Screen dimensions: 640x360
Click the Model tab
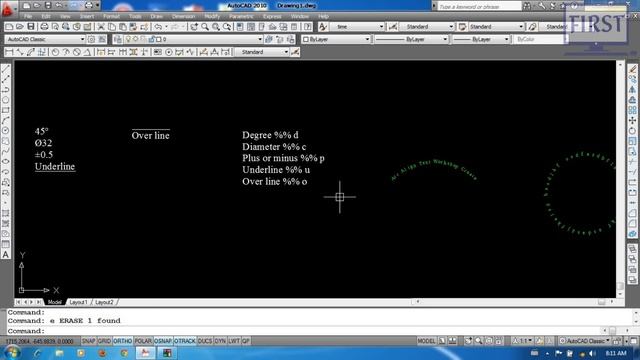click(x=54, y=302)
